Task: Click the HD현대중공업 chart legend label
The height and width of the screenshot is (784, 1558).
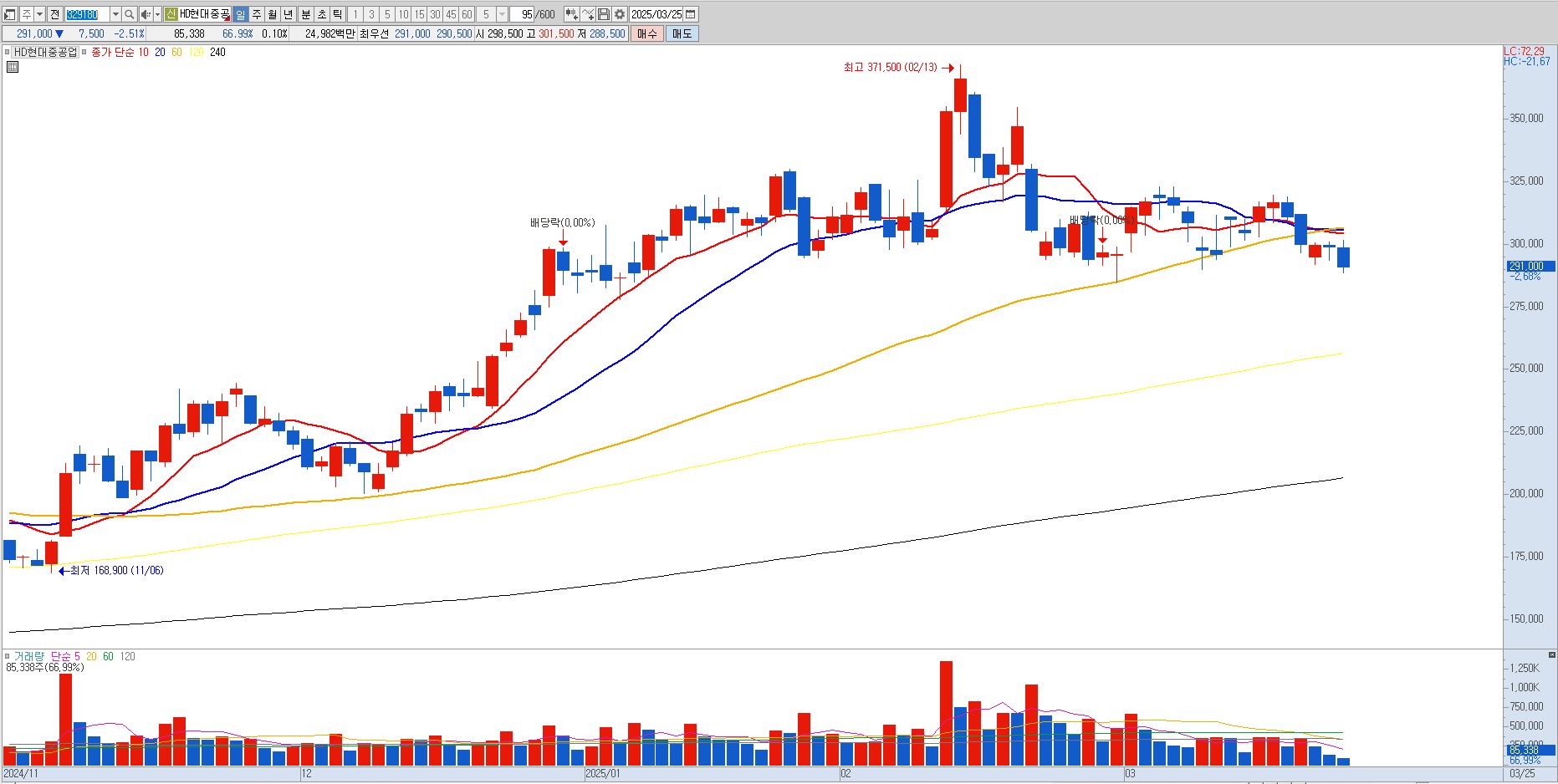Action: pyautogui.click(x=45, y=52)
